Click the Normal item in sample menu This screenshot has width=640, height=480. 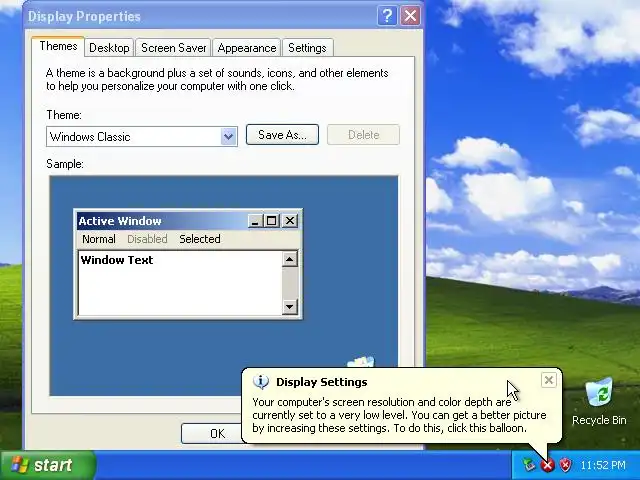tap(99, 239)
